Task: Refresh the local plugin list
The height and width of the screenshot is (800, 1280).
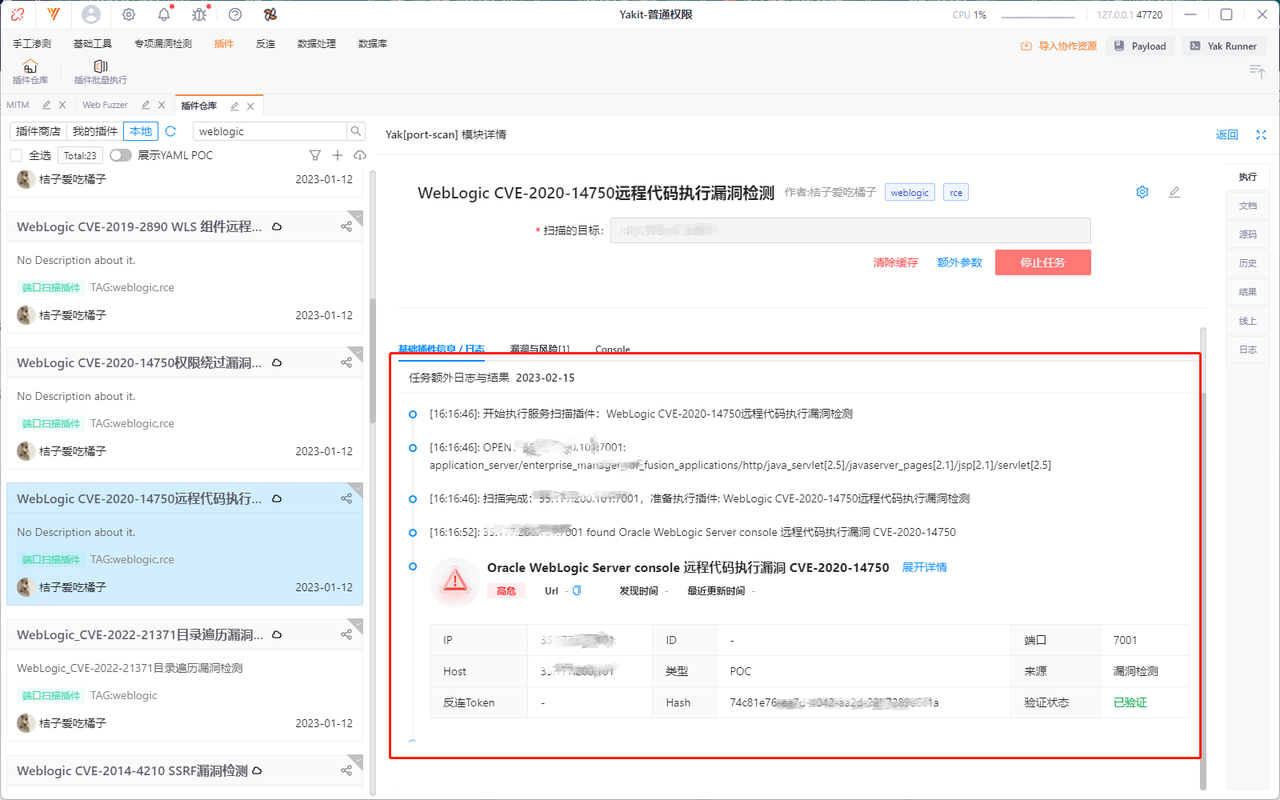Action: (171, 131)
